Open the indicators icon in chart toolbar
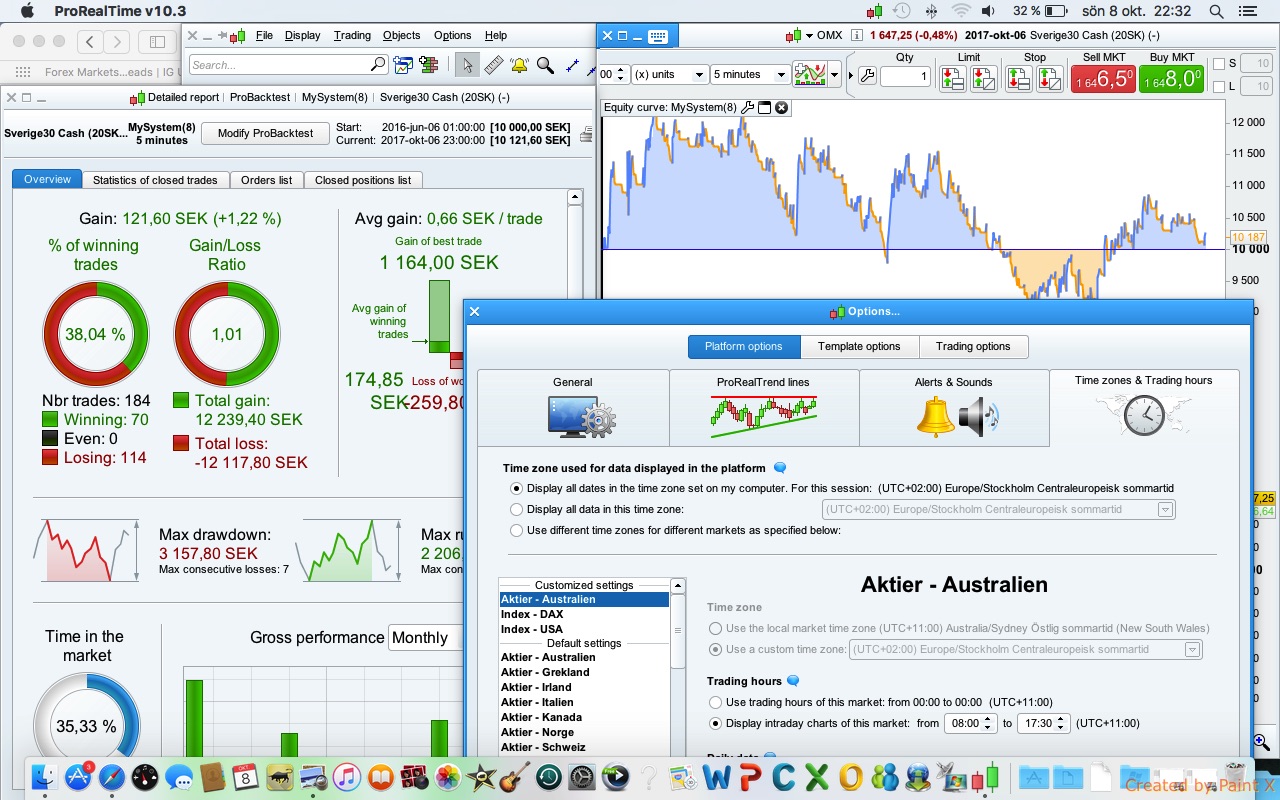 (x=810, y=74)
